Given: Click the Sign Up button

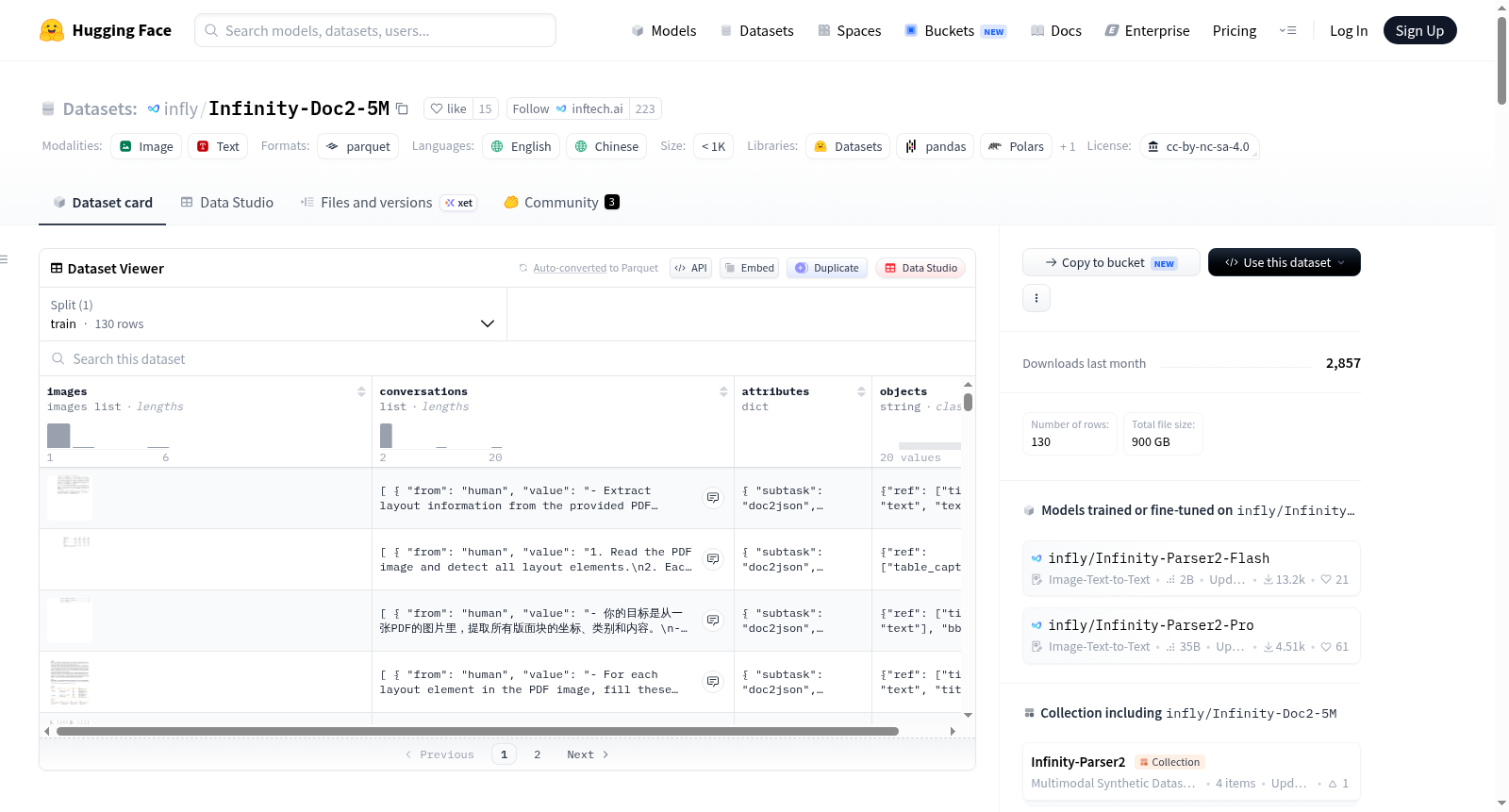Looking at the screenshot, I should [x=1419, y=30].
